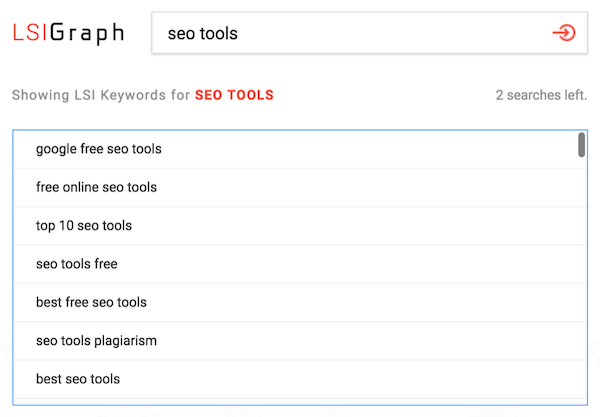600x417 pixels.
Task: Click the red arrow search submit icon
Action: click(564, 33)
